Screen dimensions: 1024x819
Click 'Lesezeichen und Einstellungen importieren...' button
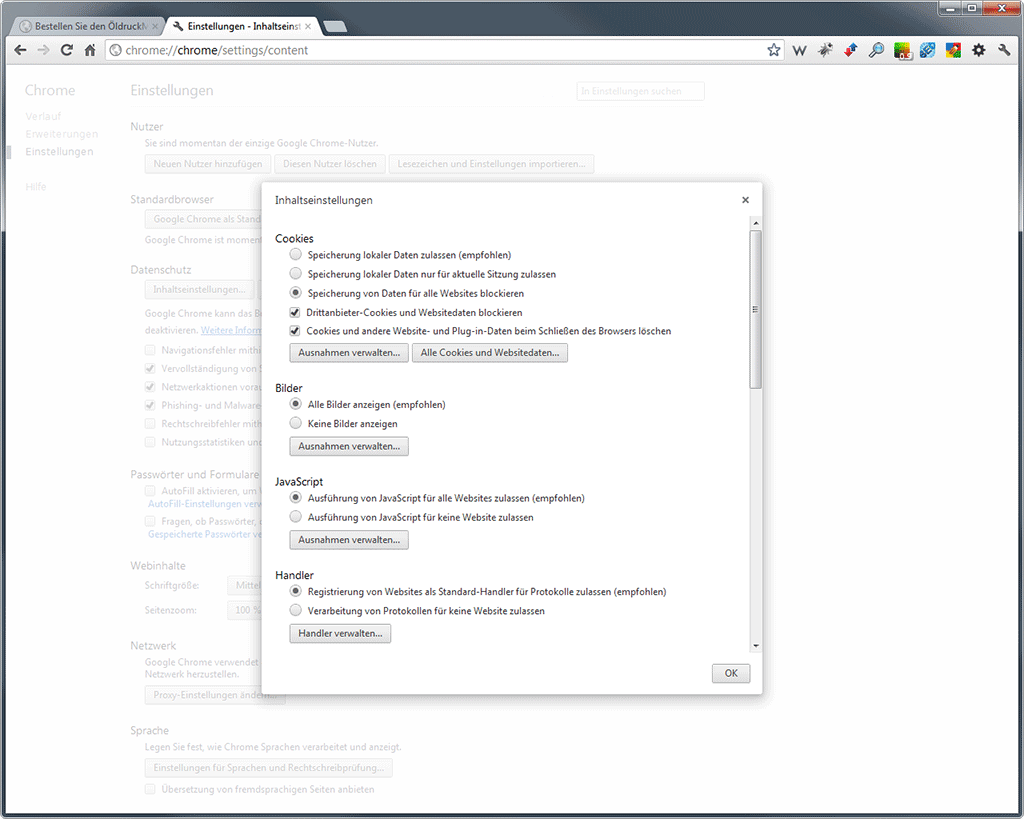click(x=491, y=164)
